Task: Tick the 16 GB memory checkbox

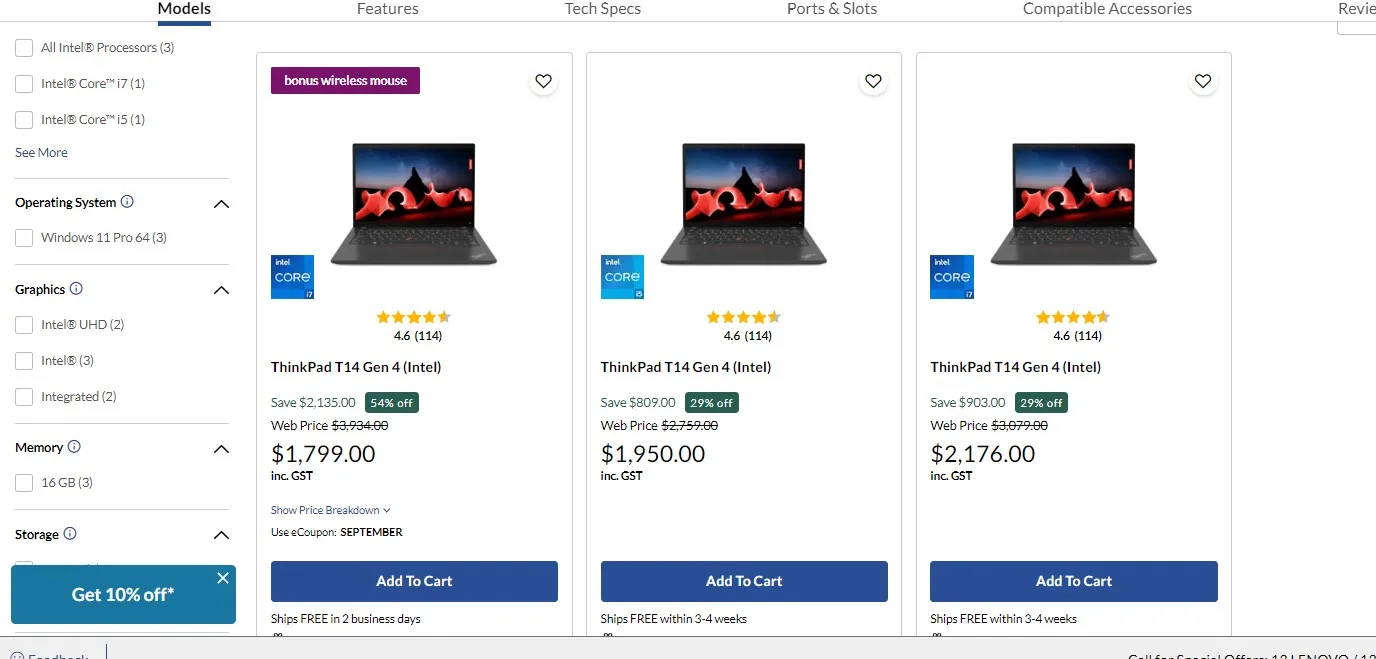Action: pos(24,483)
